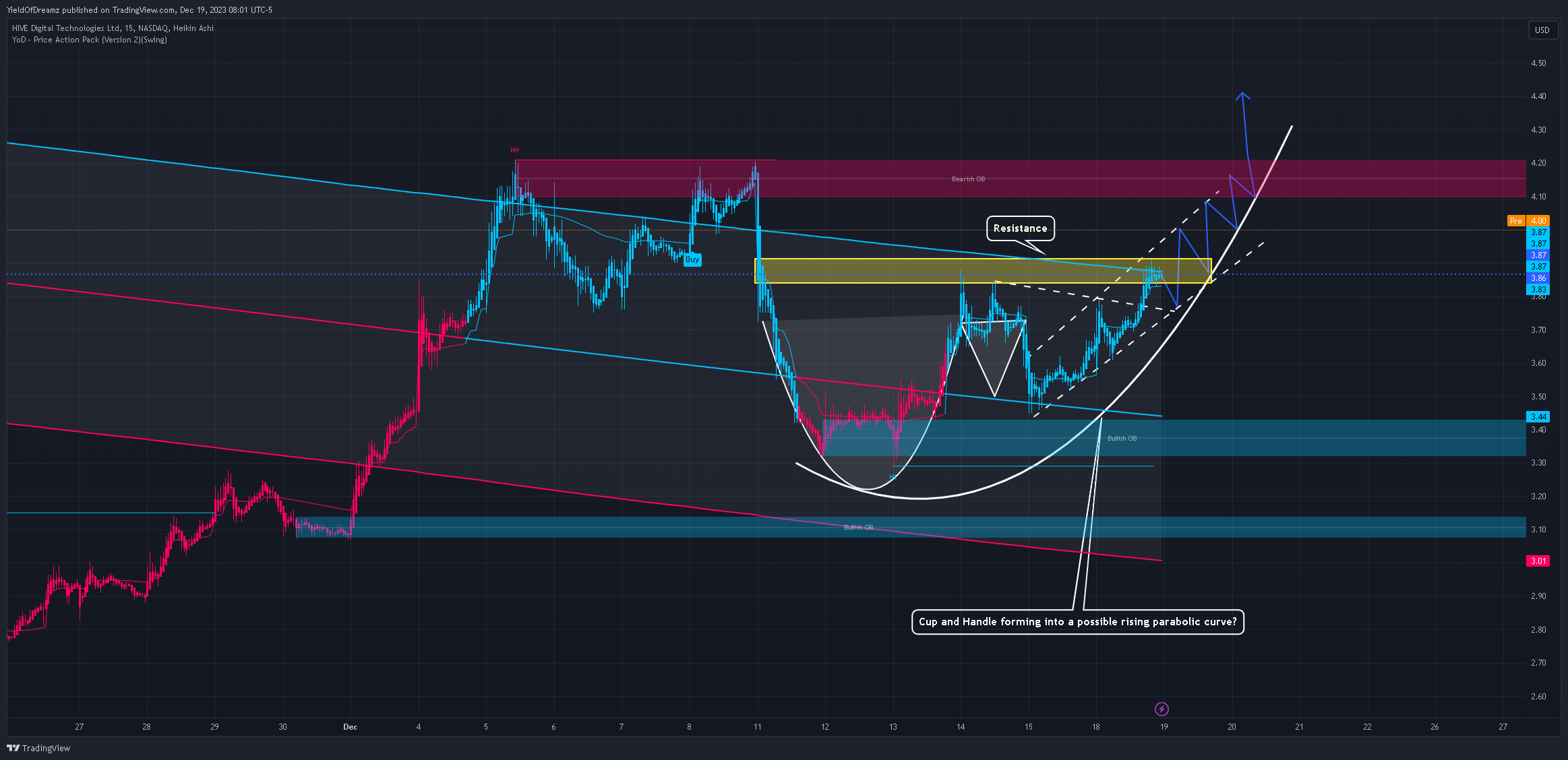This screenshot has height=760, width=1568.
Task: Click the 3.60 price axis label
Action: point(1538,363)
